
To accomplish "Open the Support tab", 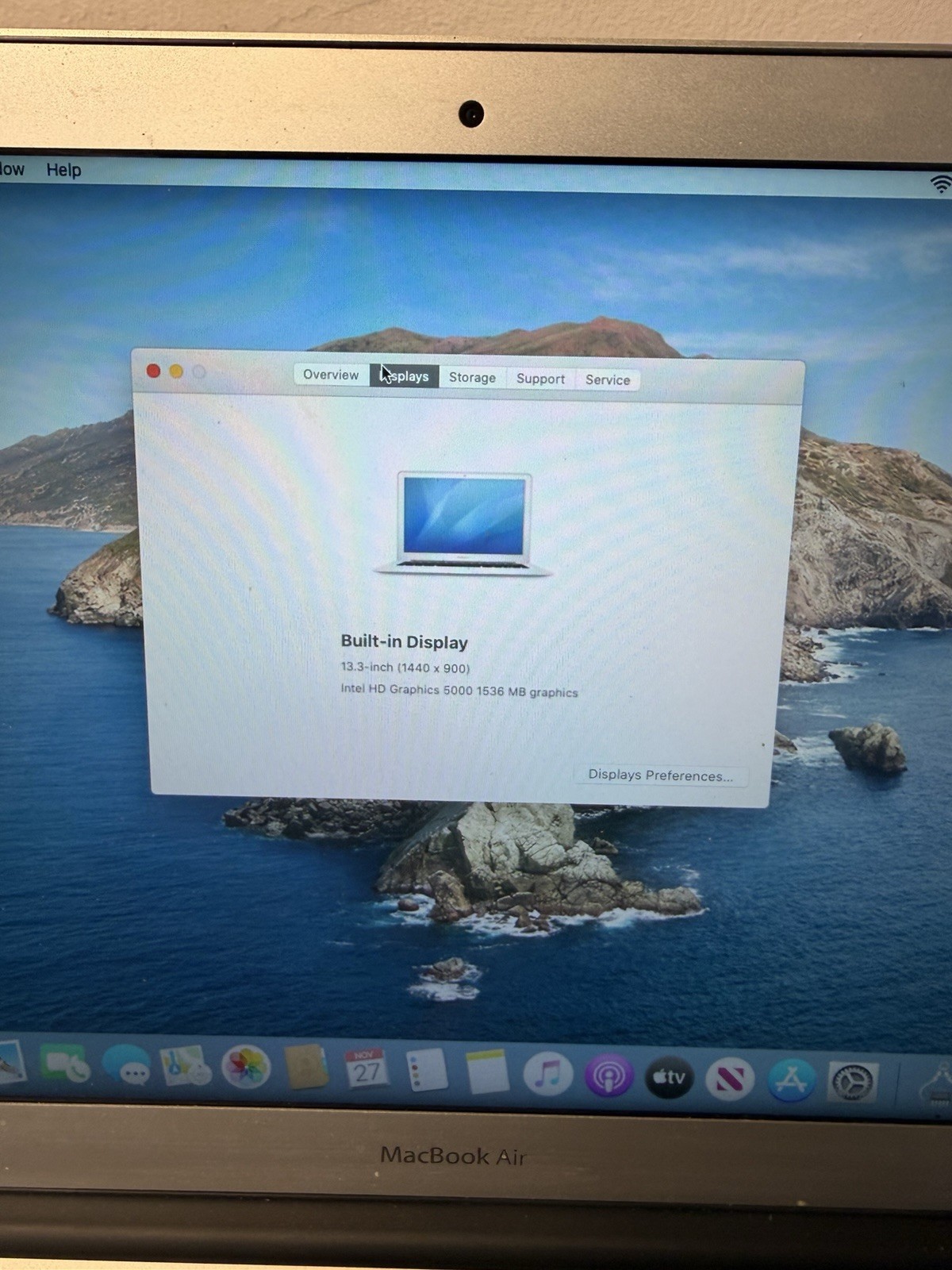I will (540, 379).
